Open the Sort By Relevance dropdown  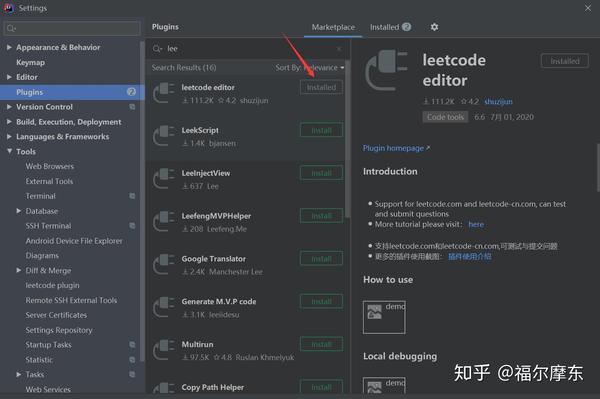pyautogui.click(x=310, y=68)
